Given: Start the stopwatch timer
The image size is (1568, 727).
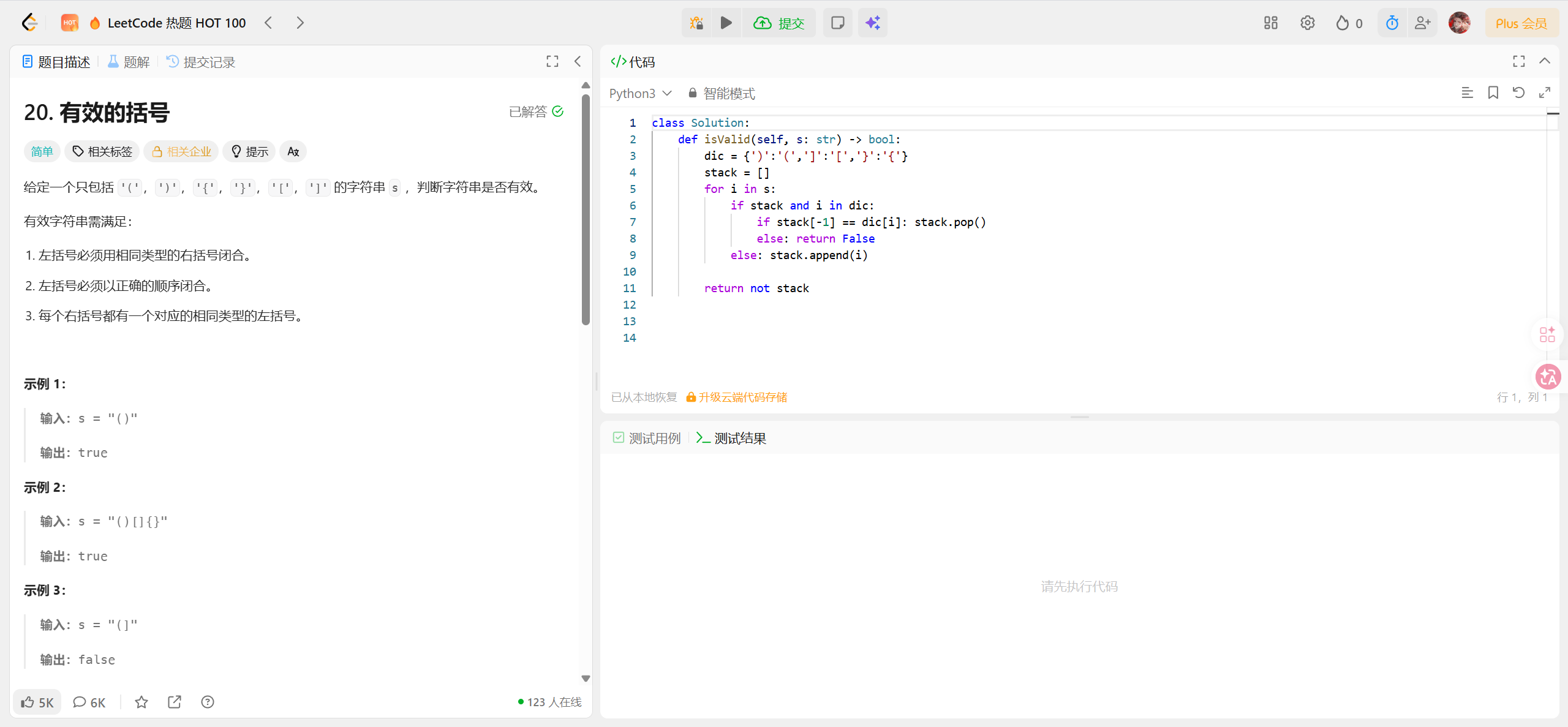Looking at the screenshot, I should (x=1392, y=23).
